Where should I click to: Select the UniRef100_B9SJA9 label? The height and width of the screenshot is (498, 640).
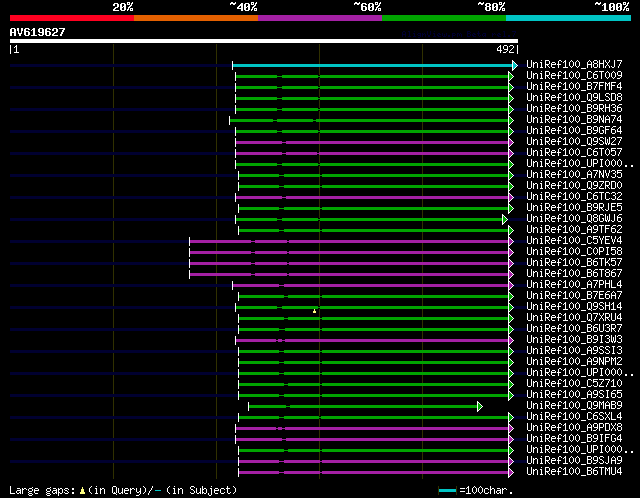coord(574,461)
